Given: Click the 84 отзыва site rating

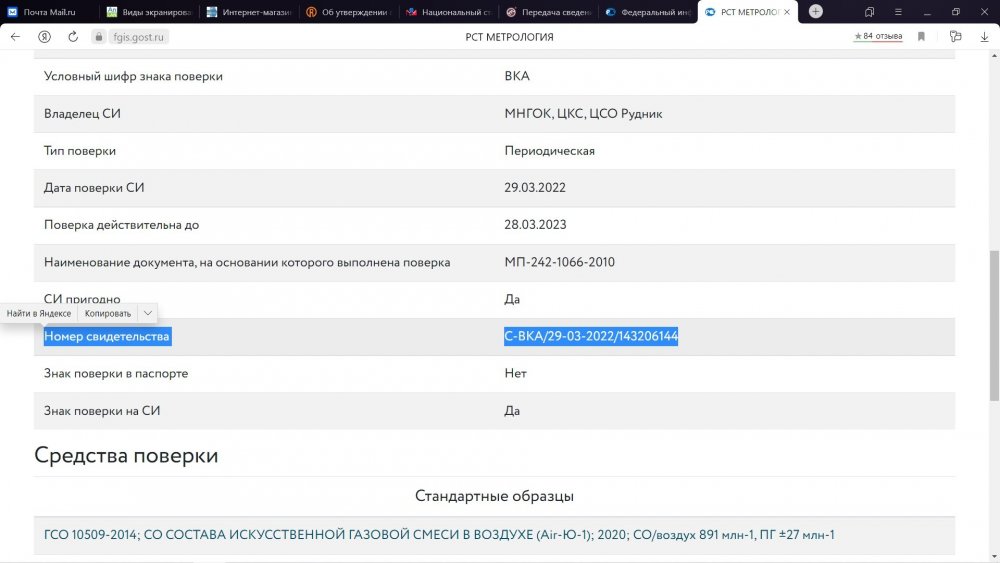Looking at the screenshot, I should pos(878,36).
